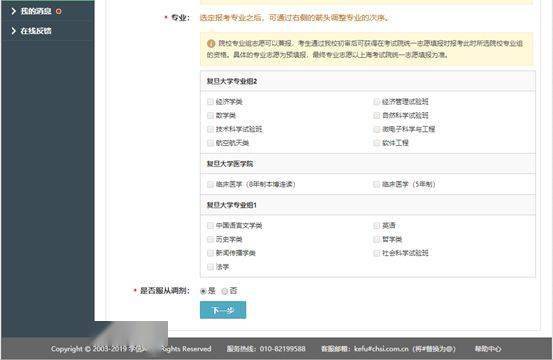The width and height of the screenshot is (553, 360).
Task: Click the 专业 field label
Action: point(181,18)
